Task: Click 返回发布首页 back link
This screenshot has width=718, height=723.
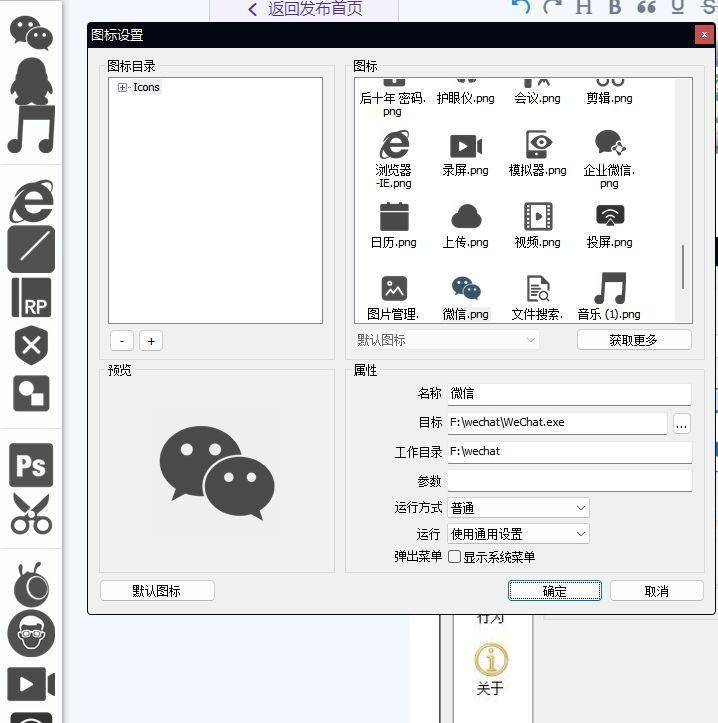Action: coord(306,9)
